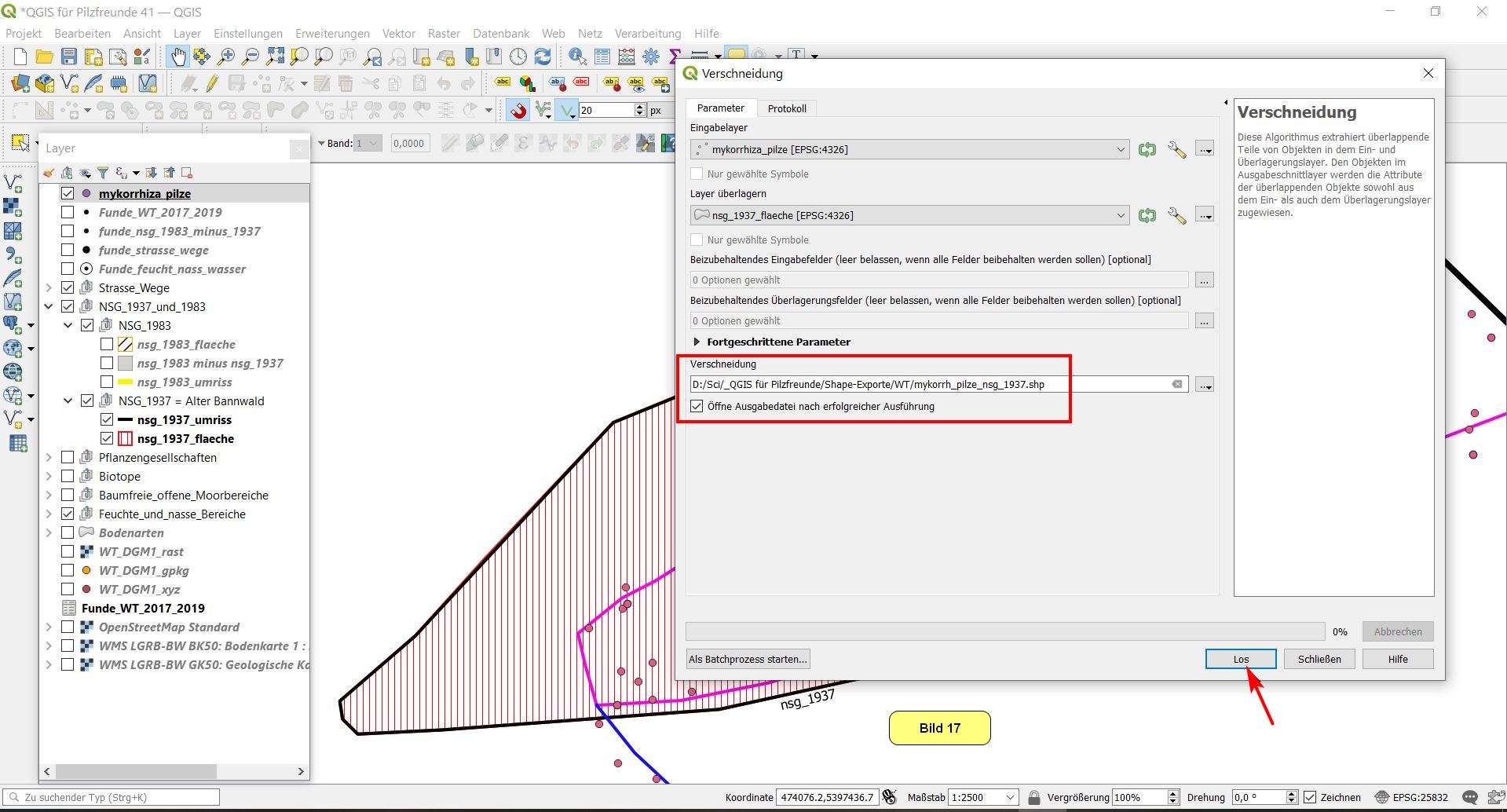Click the iterate icon next to nsg_1937_flaeche

1147,215
